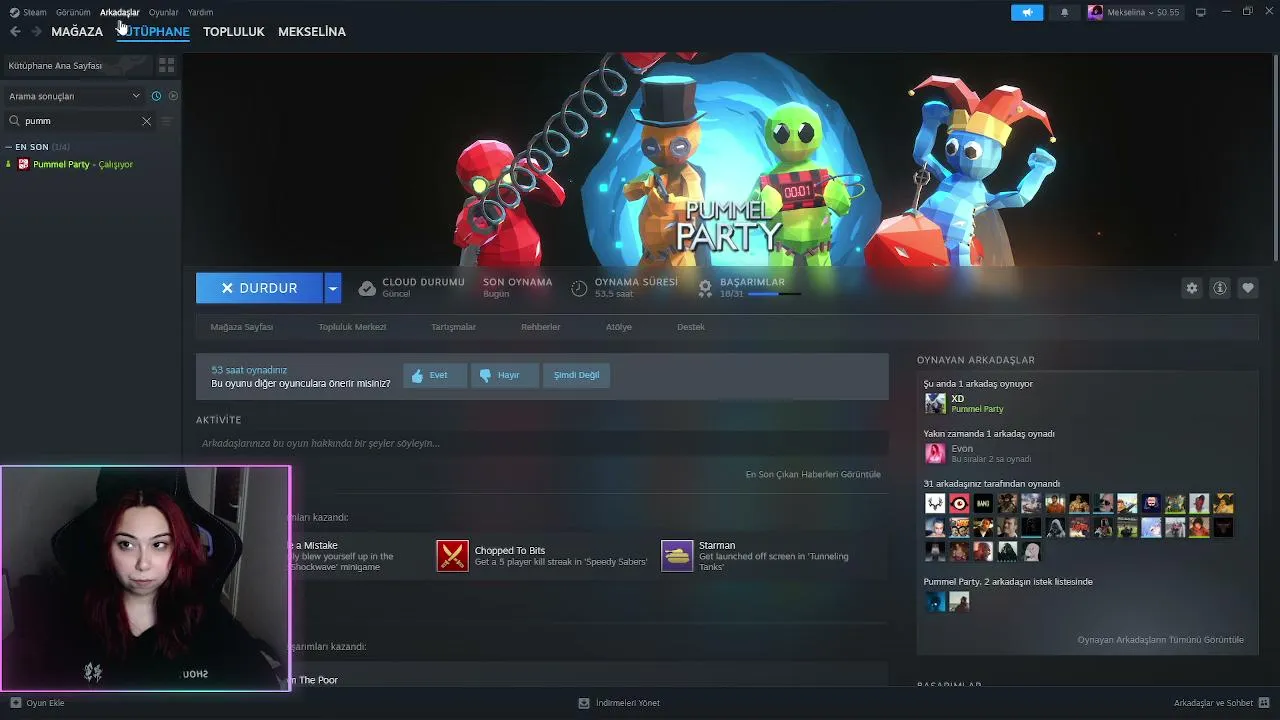The height and width of the screenshot is (720, 1280).
Task: Click the achievements progress bar
Action: 774,294
